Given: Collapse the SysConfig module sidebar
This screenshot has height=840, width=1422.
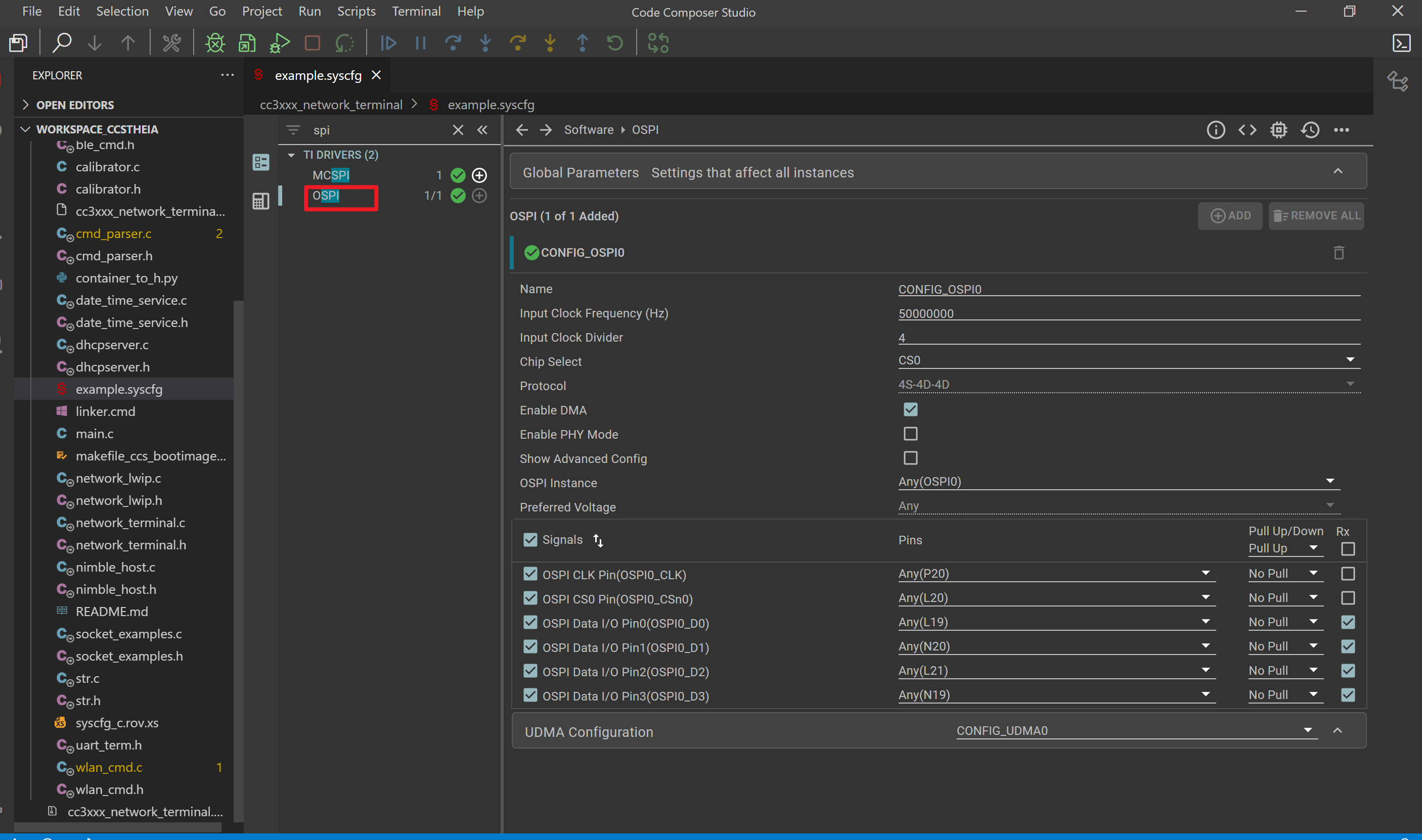Looking at the screenshot, I should point(482,130).
